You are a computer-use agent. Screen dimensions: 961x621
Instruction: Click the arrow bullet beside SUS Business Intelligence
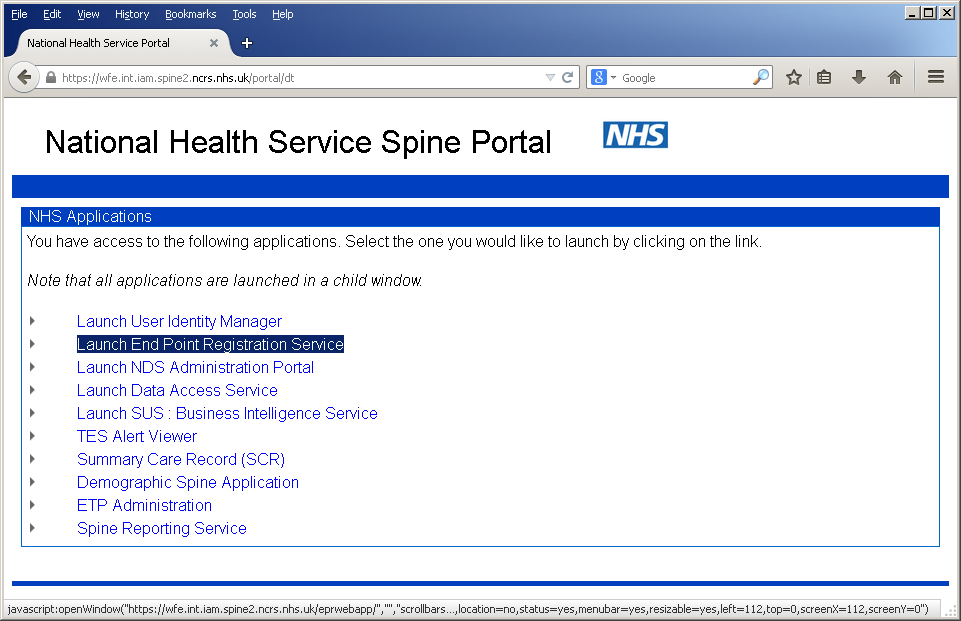click(32, 413)
